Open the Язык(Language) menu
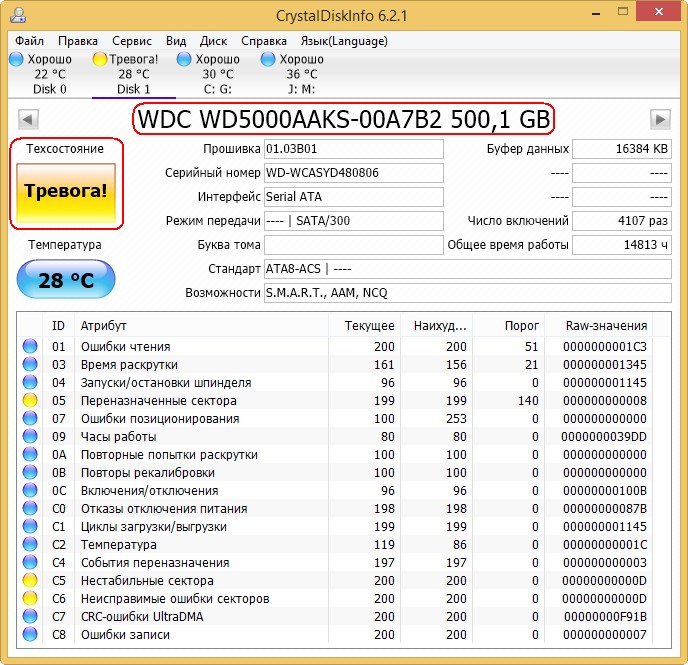This screenshot has height=665, width=688. click(x=344, y=41)
